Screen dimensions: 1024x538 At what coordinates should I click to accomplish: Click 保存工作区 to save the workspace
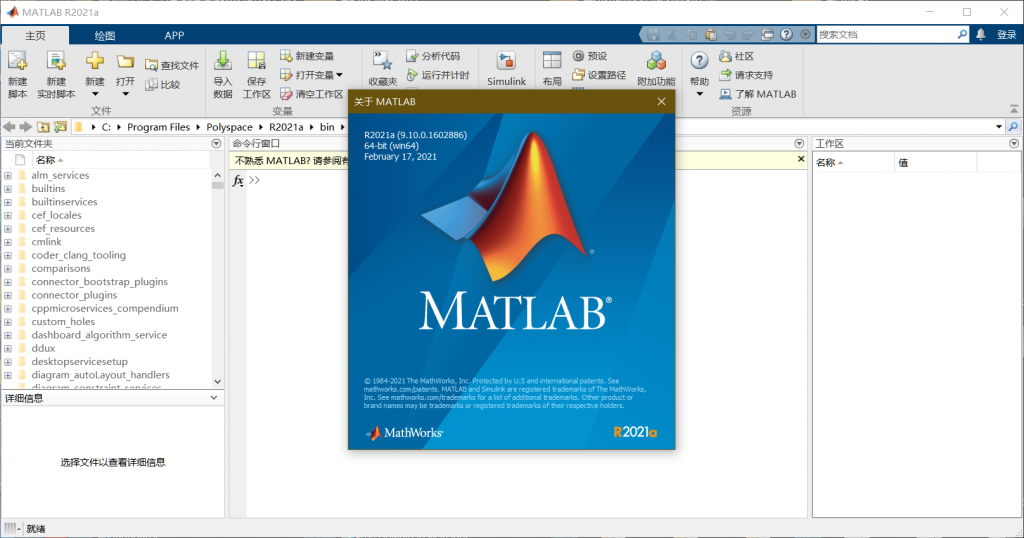click(x=257, y=74)
